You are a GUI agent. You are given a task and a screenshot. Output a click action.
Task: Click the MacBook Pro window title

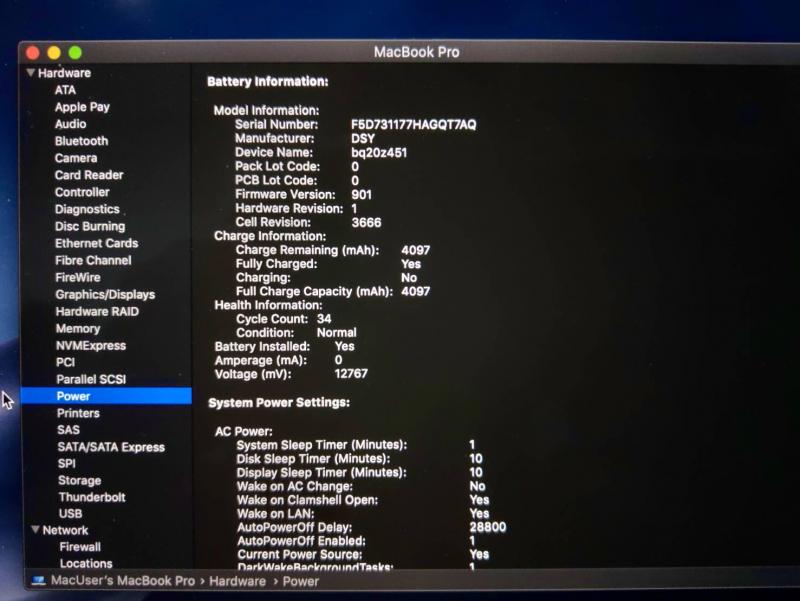pos(416,52)
